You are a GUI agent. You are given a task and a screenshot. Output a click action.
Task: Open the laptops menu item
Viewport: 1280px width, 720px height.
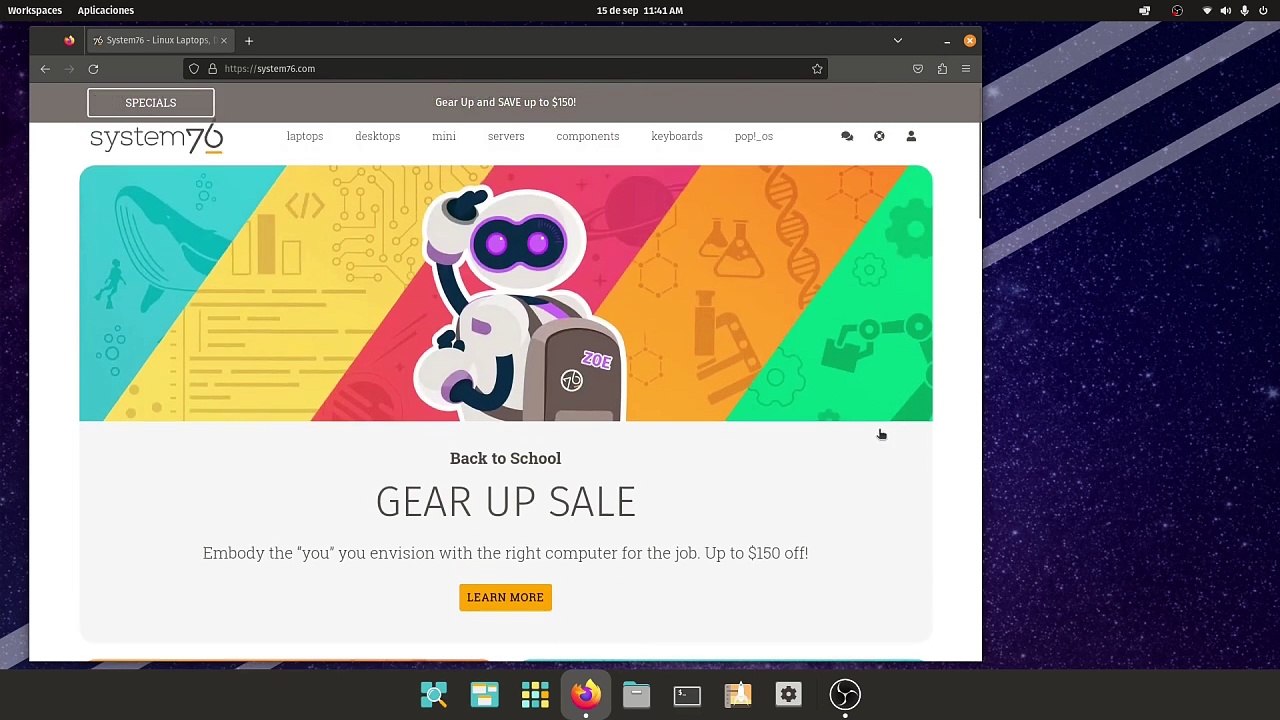point(305,136)
